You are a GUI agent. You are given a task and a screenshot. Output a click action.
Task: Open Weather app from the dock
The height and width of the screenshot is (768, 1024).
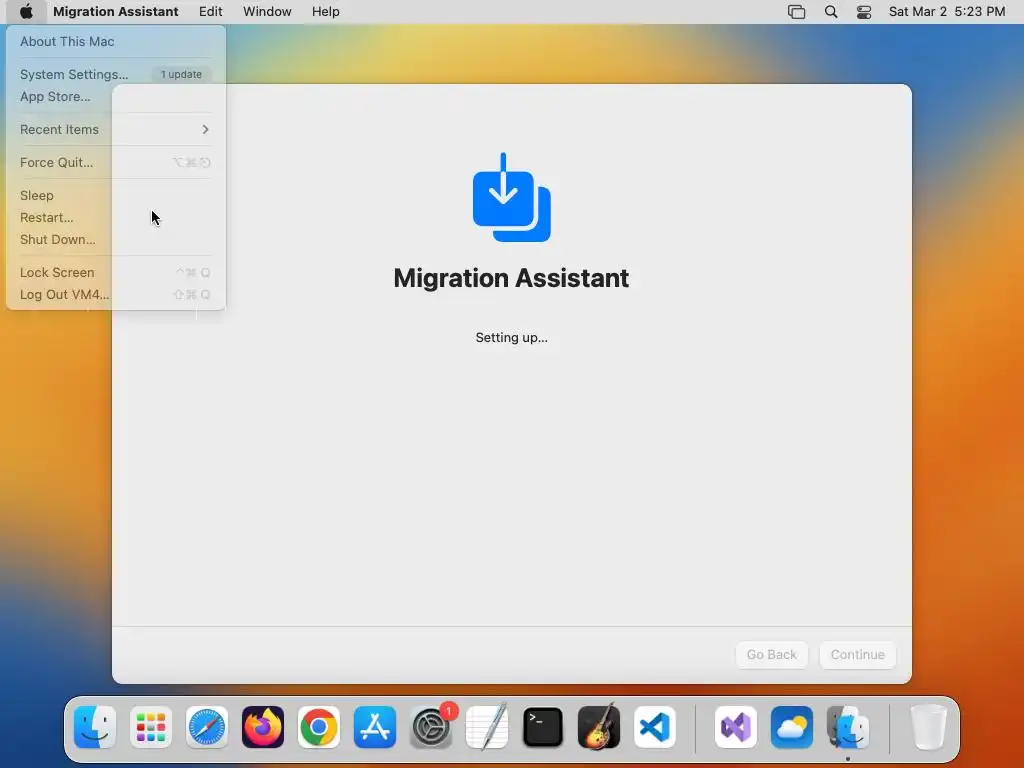(x=792, y=727)
